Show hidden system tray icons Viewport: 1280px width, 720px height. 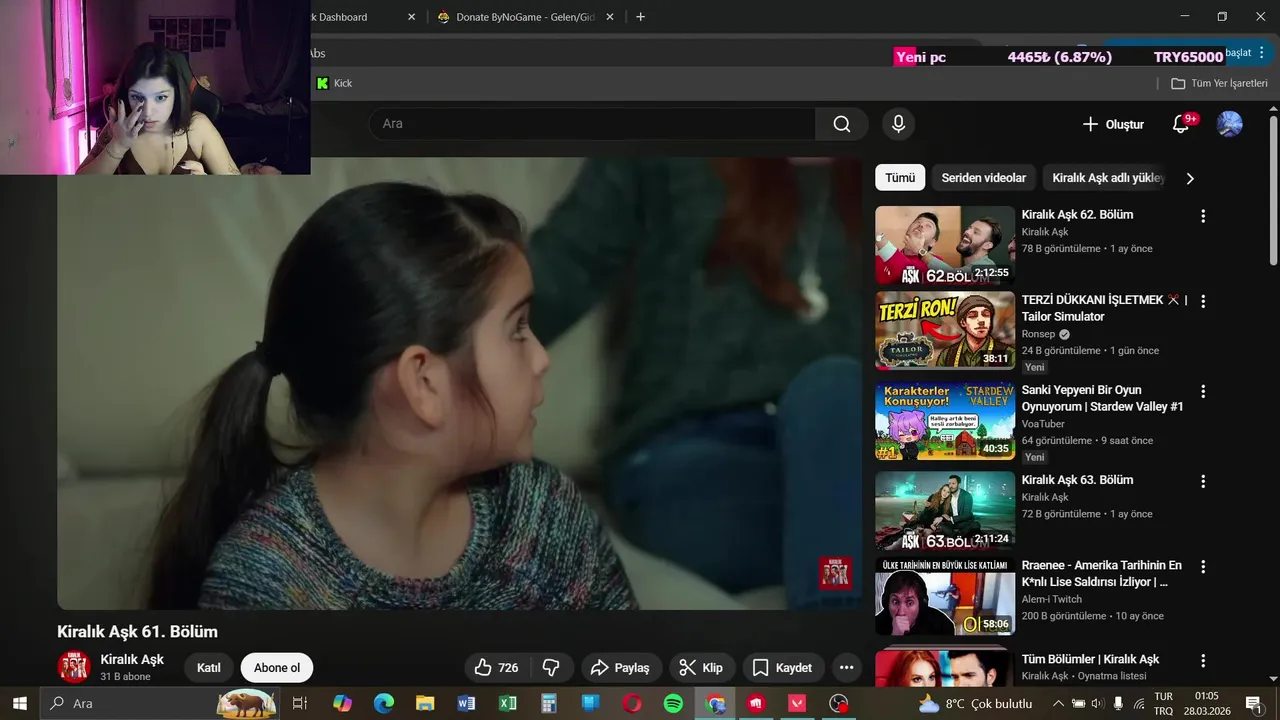click(x=1058, y=703)
